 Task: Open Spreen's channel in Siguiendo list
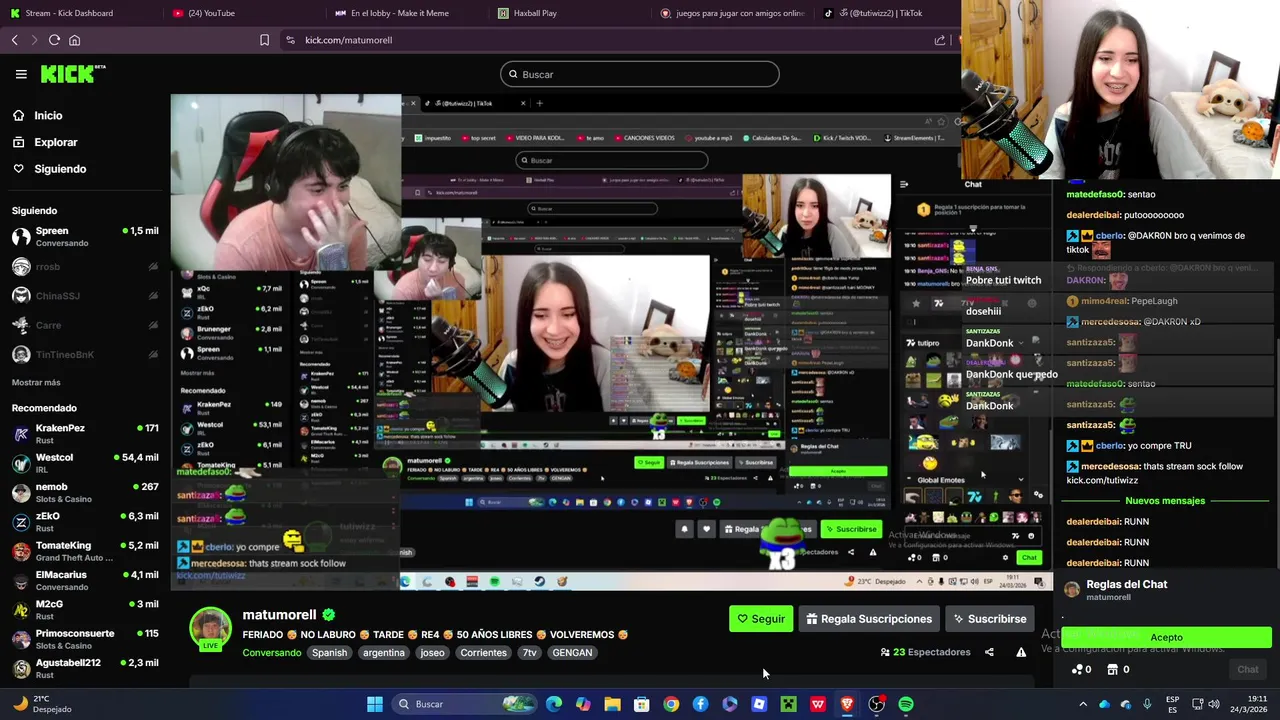(85, 236)
